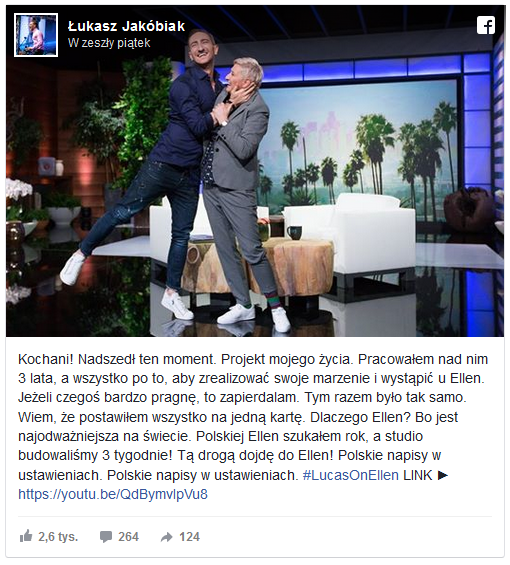The image size is (510, 565).
Task: Open the #LucasOnEllen hashtag
Action: click(x=351, y=475)
